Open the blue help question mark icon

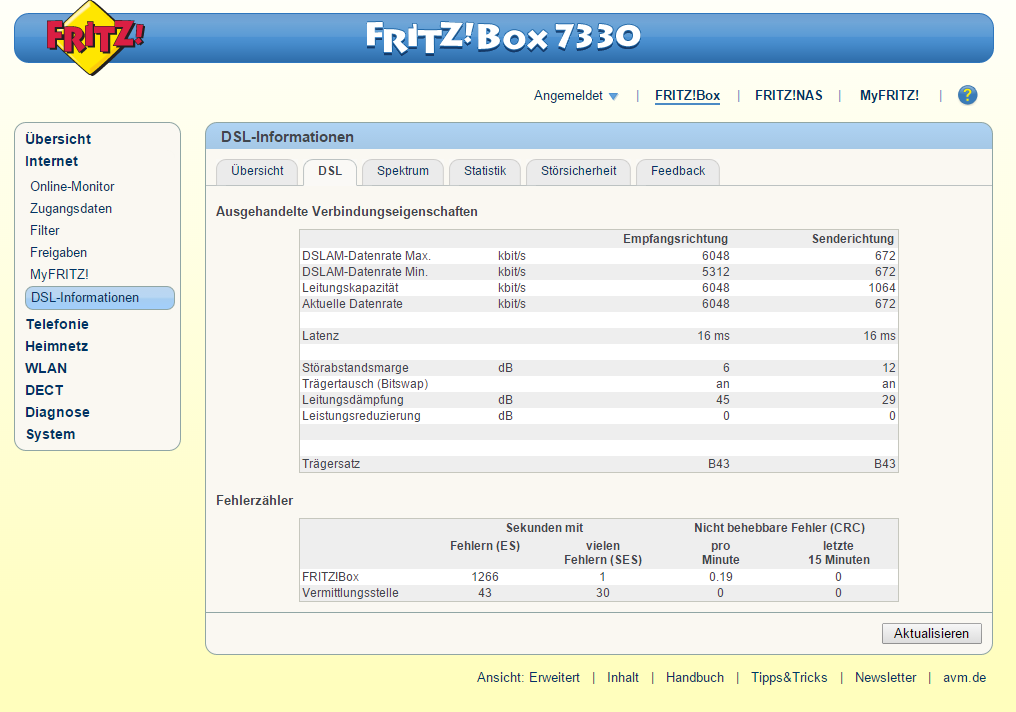[967, 95]
